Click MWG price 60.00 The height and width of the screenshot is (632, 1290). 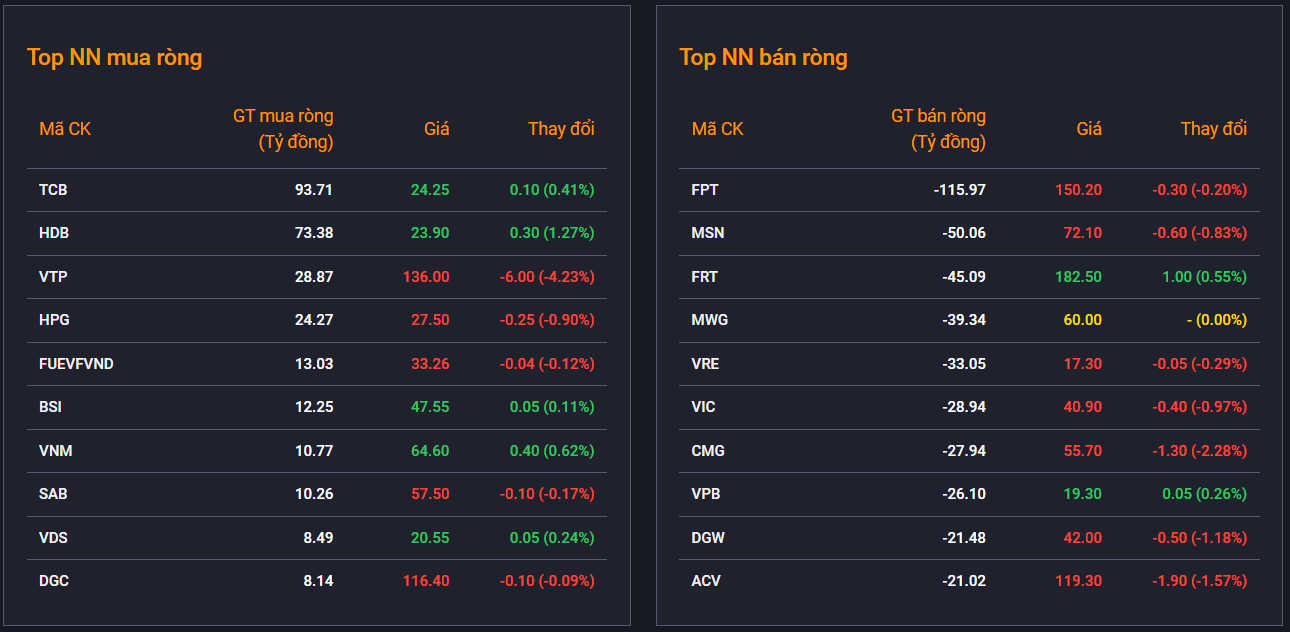1083,320
